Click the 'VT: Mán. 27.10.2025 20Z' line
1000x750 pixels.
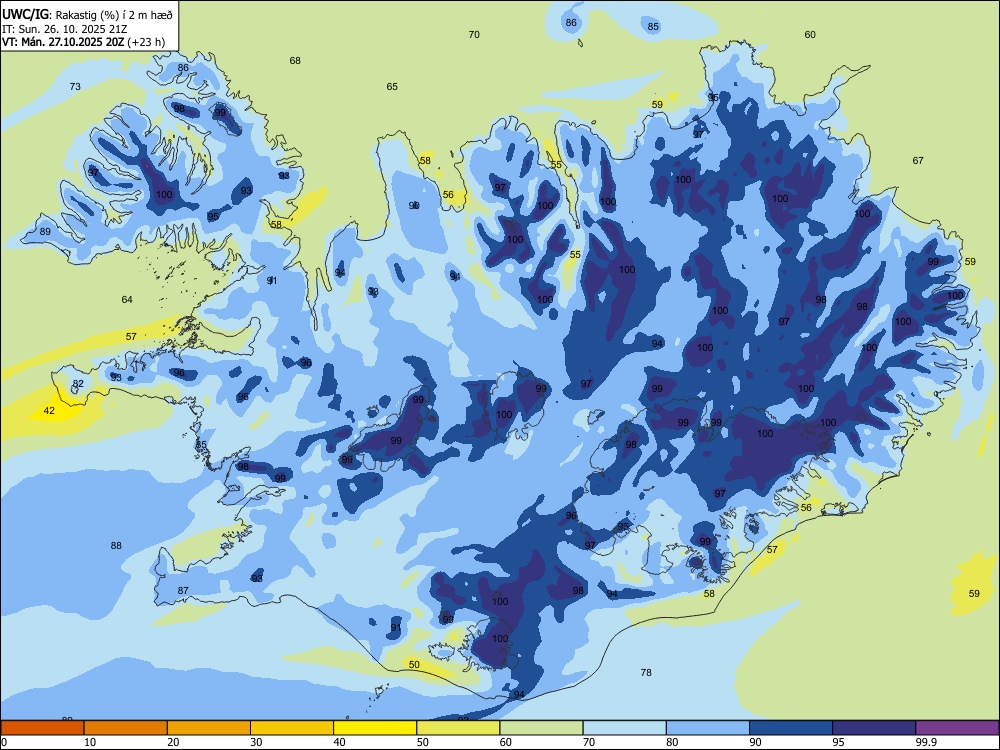pyautogui.click(x=62, y=42)
